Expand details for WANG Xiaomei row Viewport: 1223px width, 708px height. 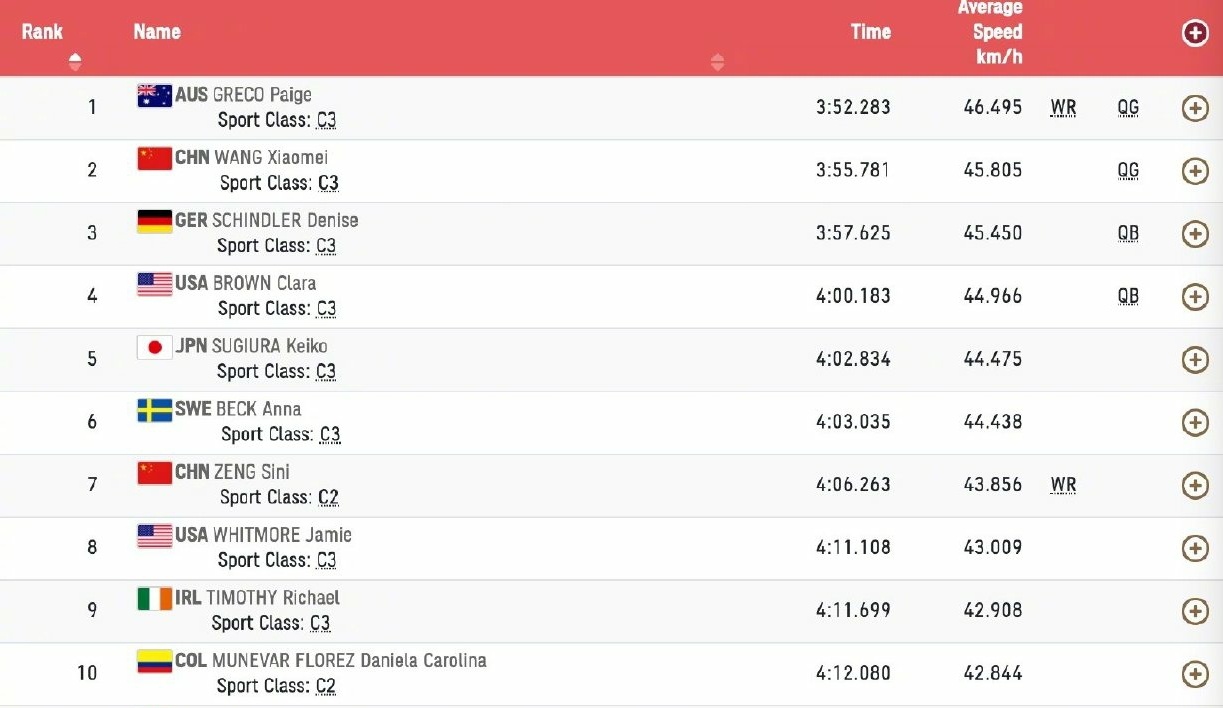1195,171
